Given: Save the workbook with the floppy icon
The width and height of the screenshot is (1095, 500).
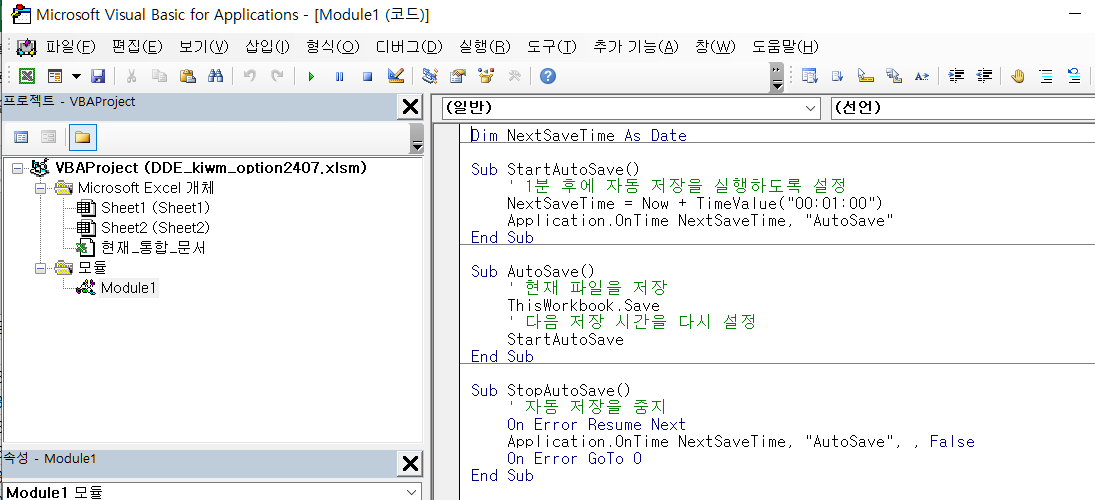Looking at the screenshot, I should point(98,76).
